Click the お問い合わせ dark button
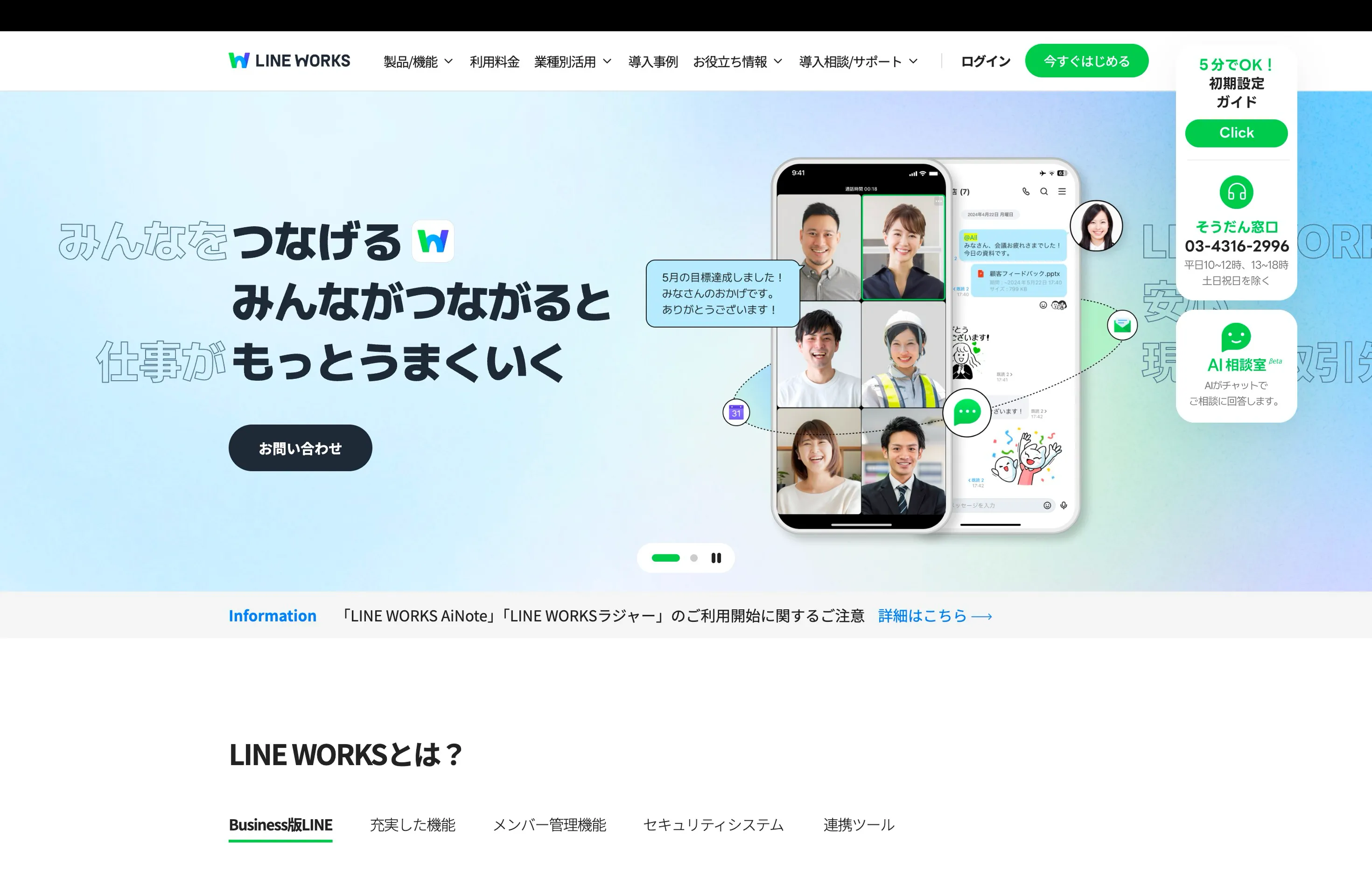The height and width of the screenshot is (892, 1372). pos(301,448)
